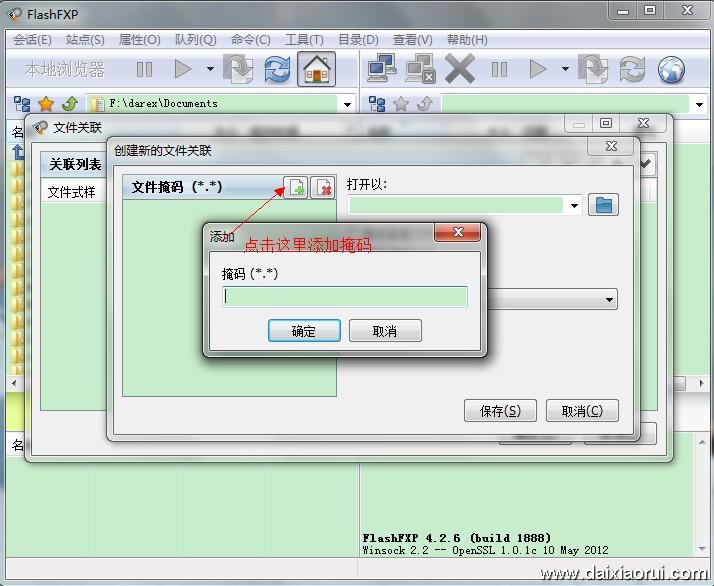714x586 pixels.
Task: Click the remote pane refresh icon
Action: (x=632, y=70)
